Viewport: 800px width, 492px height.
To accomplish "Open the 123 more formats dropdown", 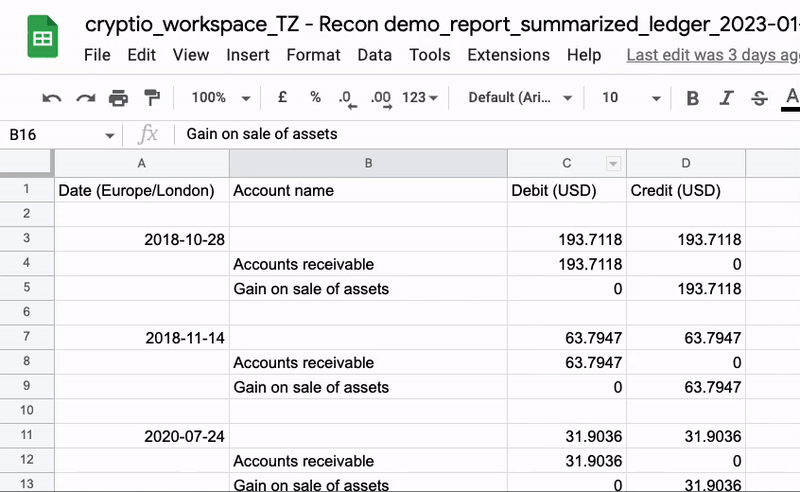I will coord(420,97).
